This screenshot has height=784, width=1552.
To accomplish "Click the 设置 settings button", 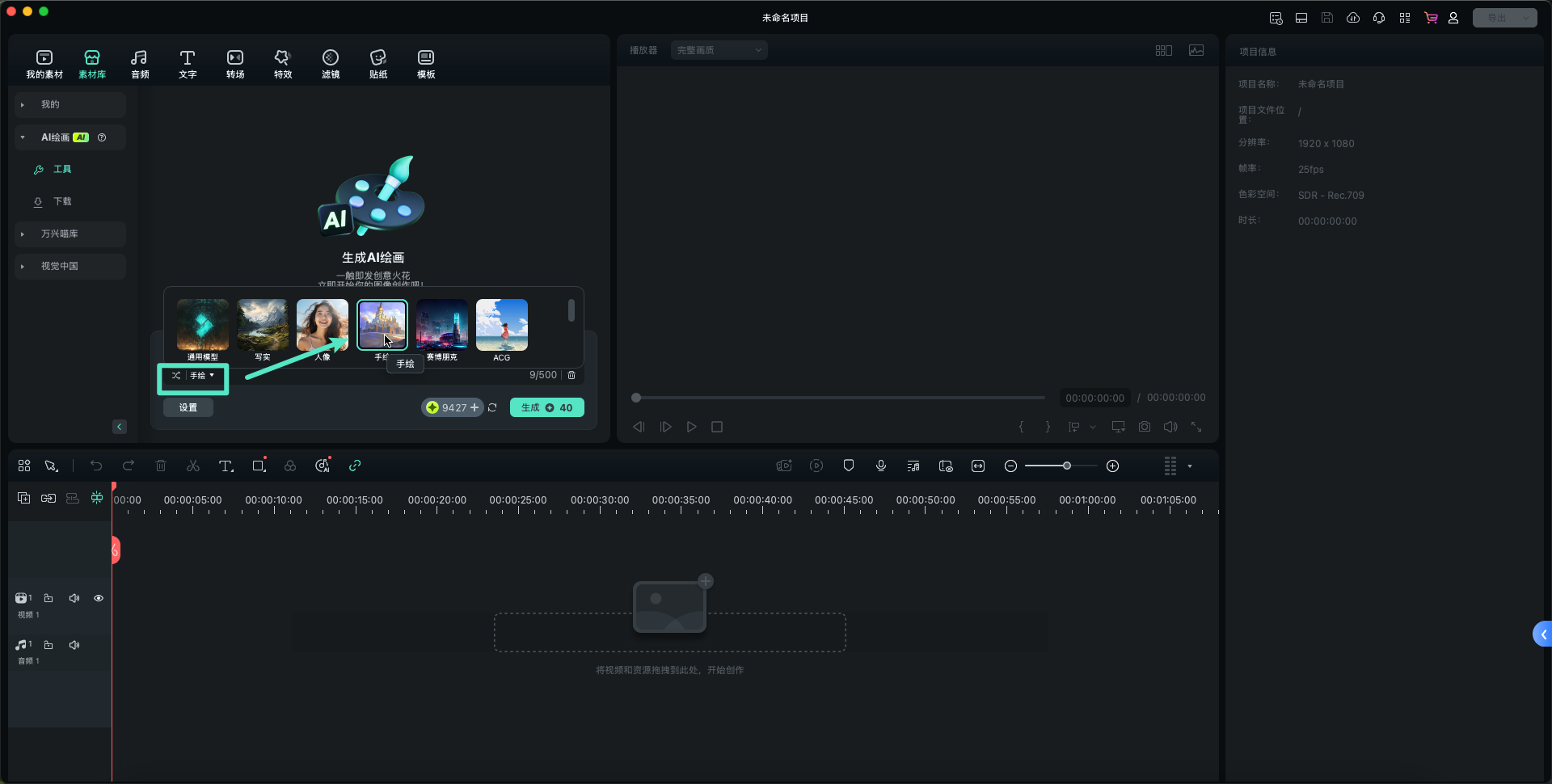I will (x=188, y=407).
